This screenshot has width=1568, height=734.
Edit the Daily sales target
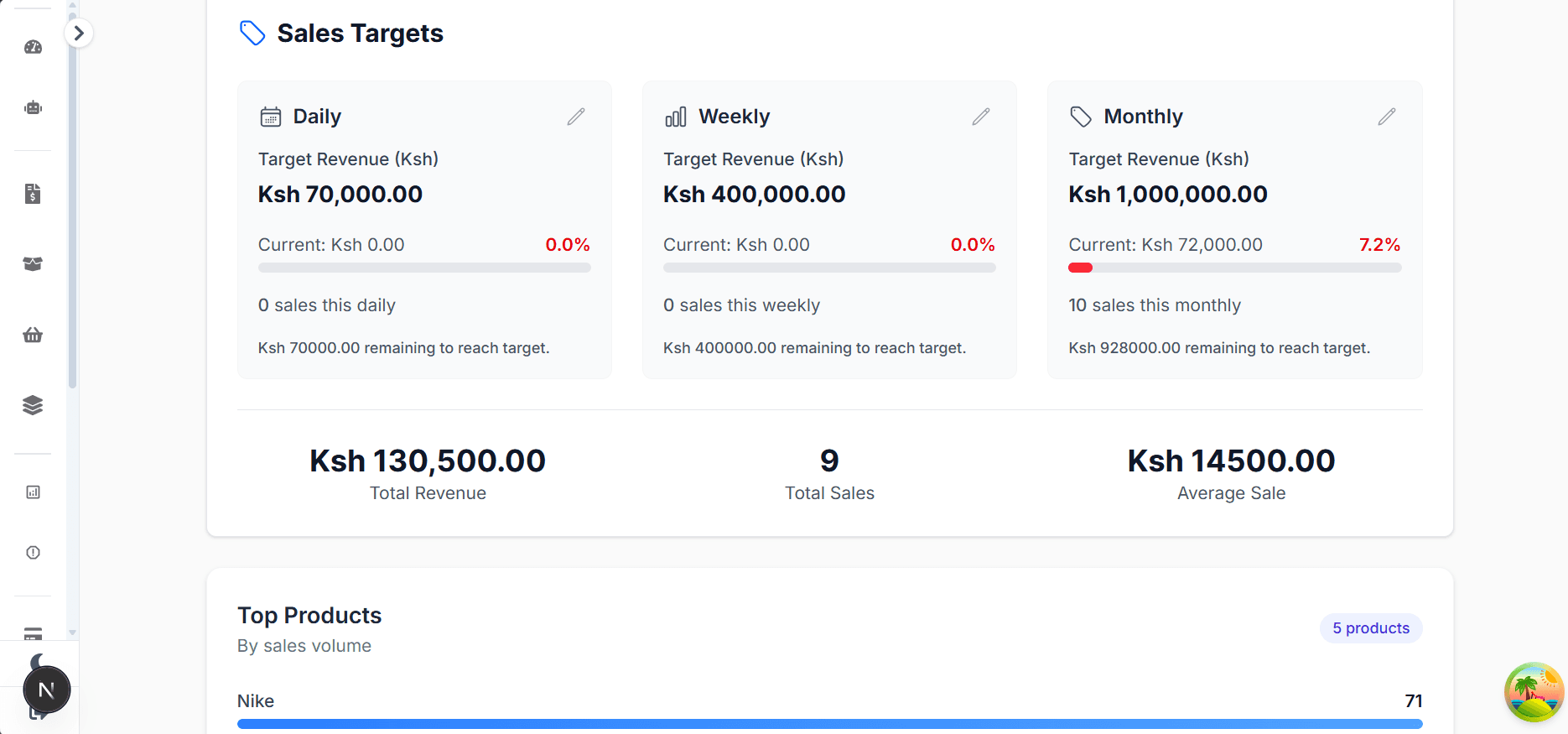[576, 117]
